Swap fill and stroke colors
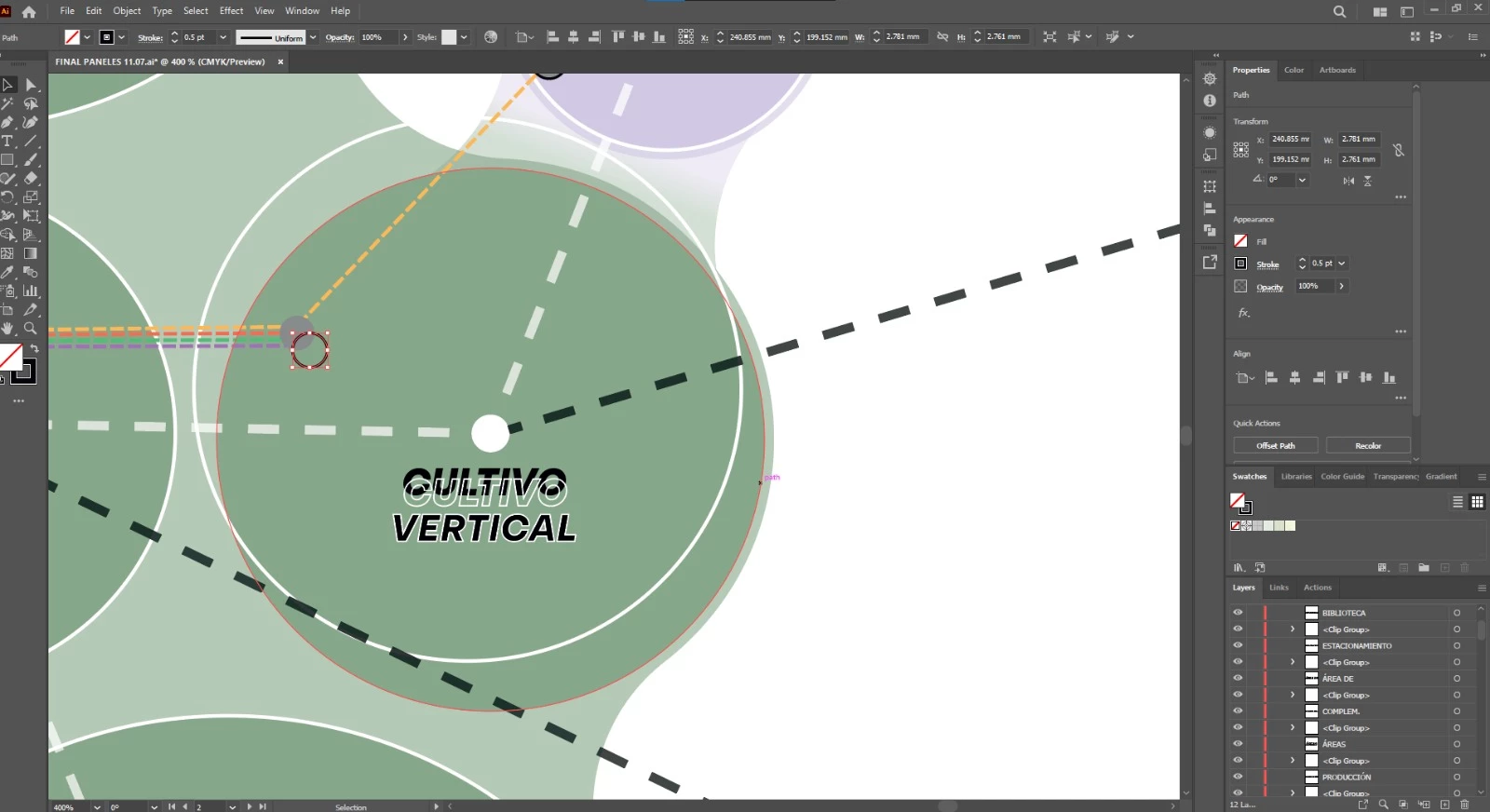Image resolution: width=1490 pixels, height=812 pixels. [x=34, y=348]
